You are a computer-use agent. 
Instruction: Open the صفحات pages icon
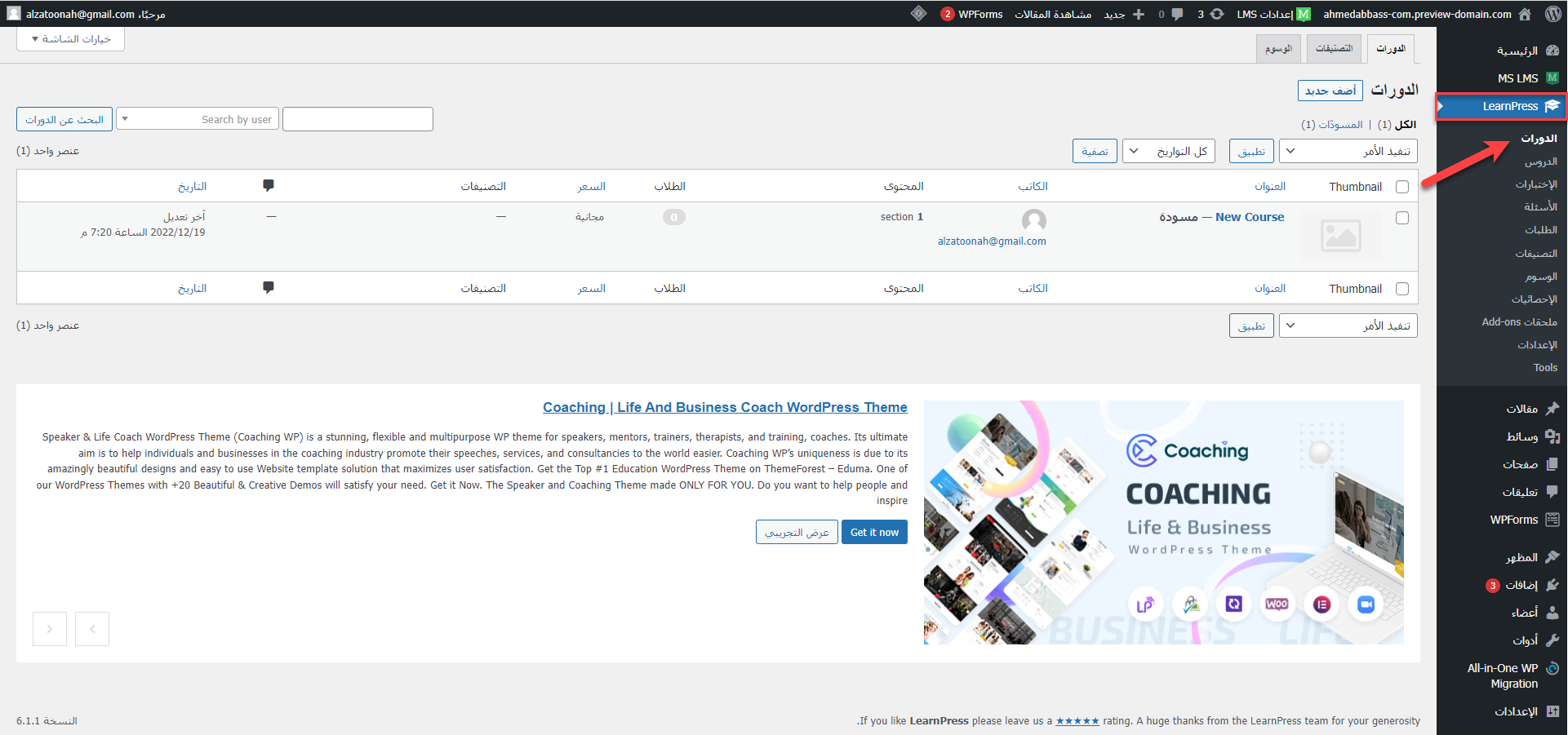pos(1552,464)
